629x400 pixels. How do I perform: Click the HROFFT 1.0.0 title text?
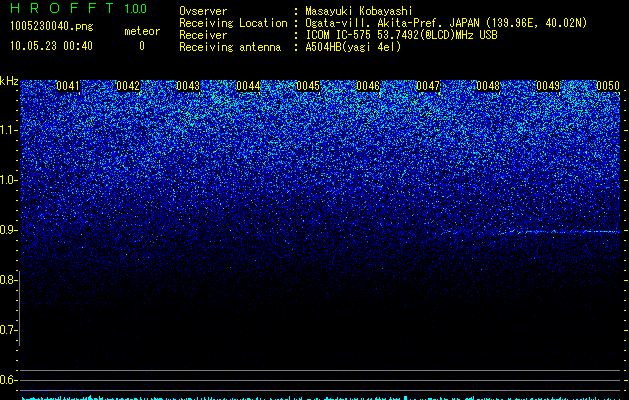click(78, 8)
